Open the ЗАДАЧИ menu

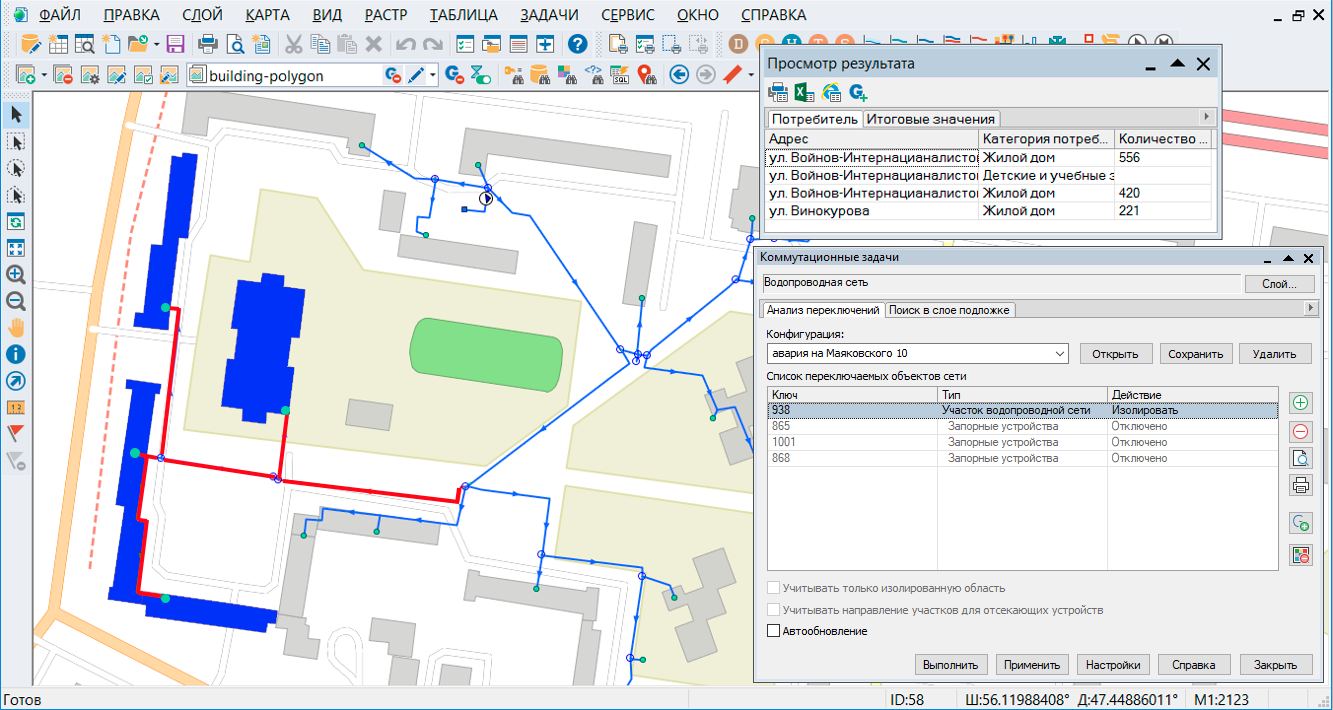548,15
